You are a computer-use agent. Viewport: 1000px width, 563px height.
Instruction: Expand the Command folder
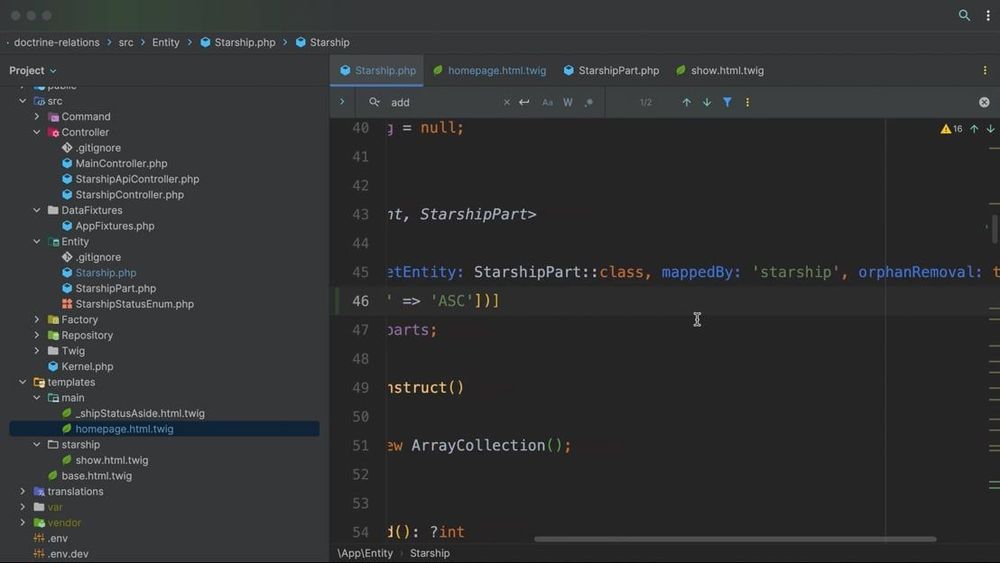[36, 117]
